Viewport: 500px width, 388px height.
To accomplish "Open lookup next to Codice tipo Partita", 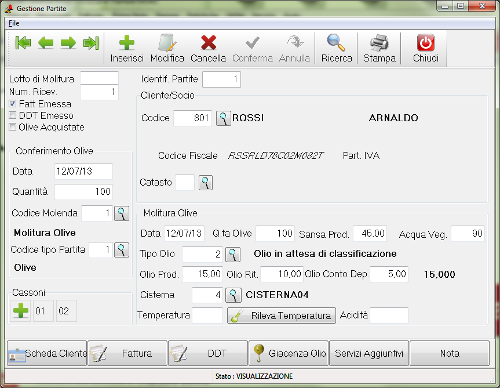I will [121, 250].
